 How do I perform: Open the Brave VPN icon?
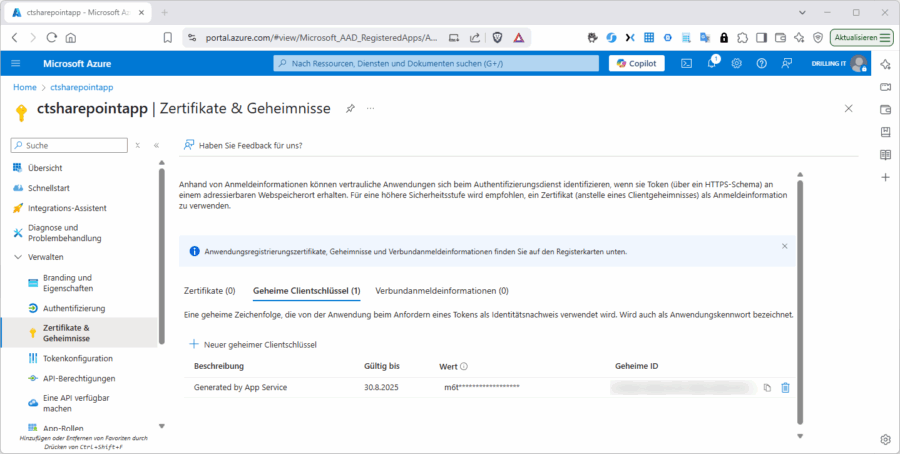(818, 38)
